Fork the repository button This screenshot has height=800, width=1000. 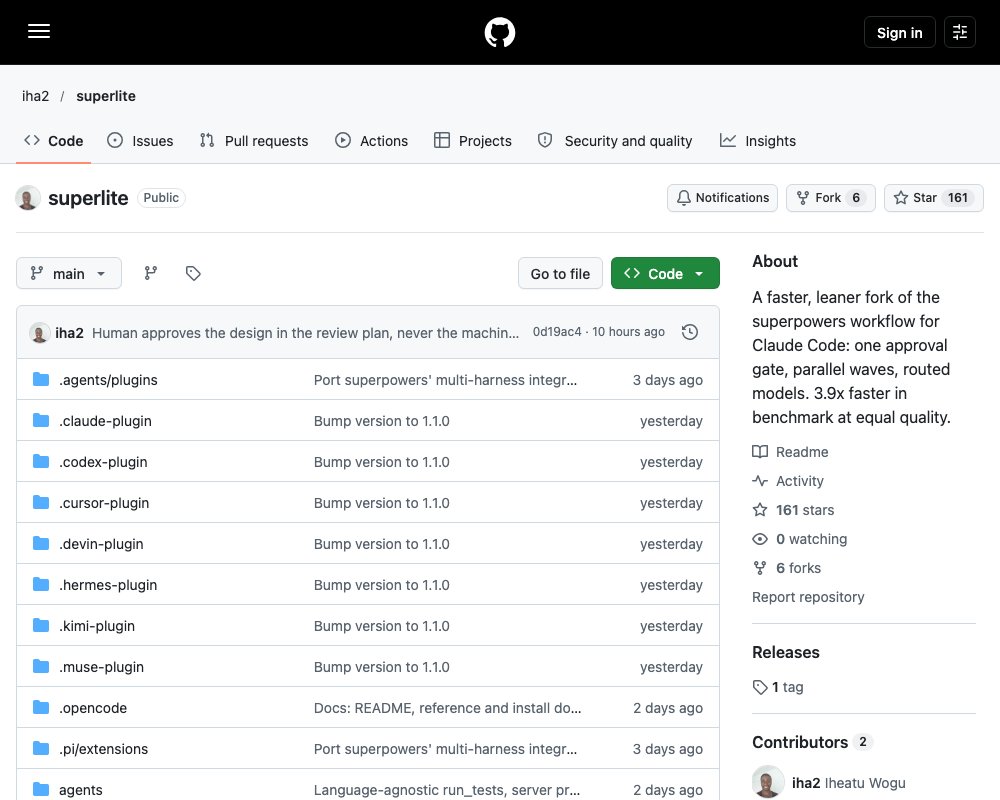(x=830, y=198)
